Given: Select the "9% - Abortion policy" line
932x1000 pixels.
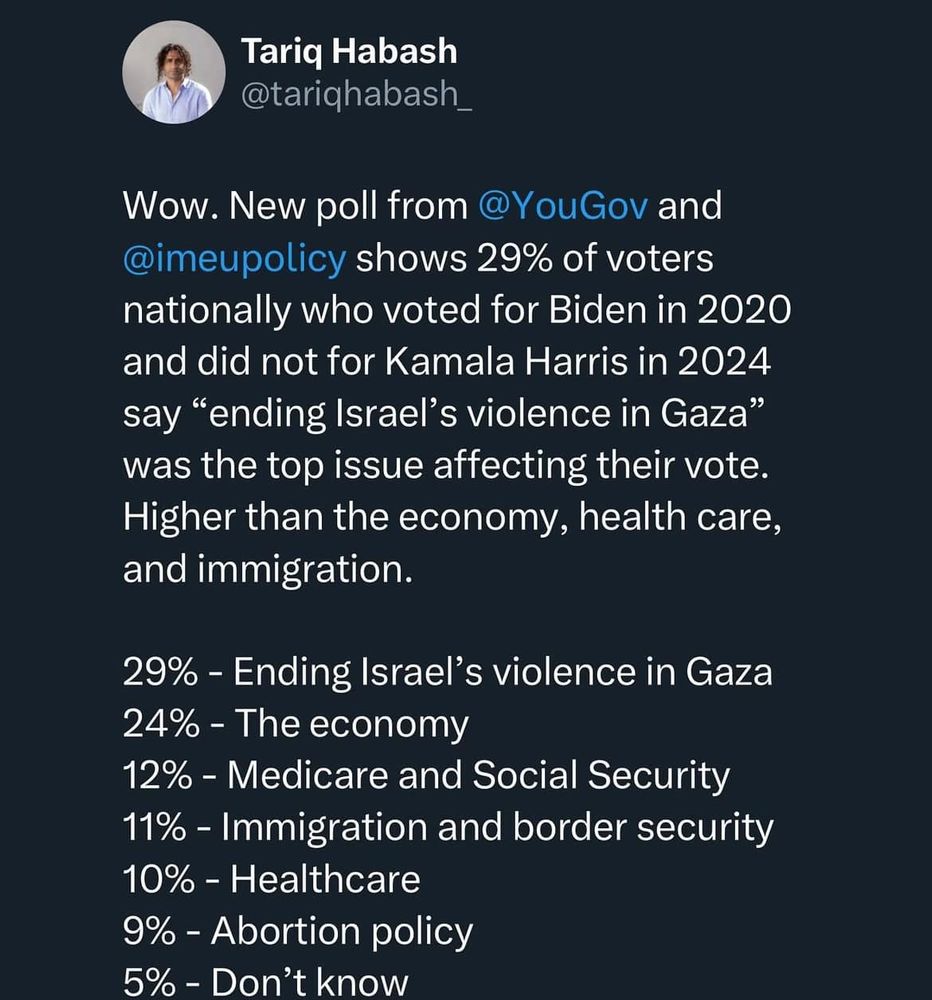Looking at the screenshot, I should [297, 933].
